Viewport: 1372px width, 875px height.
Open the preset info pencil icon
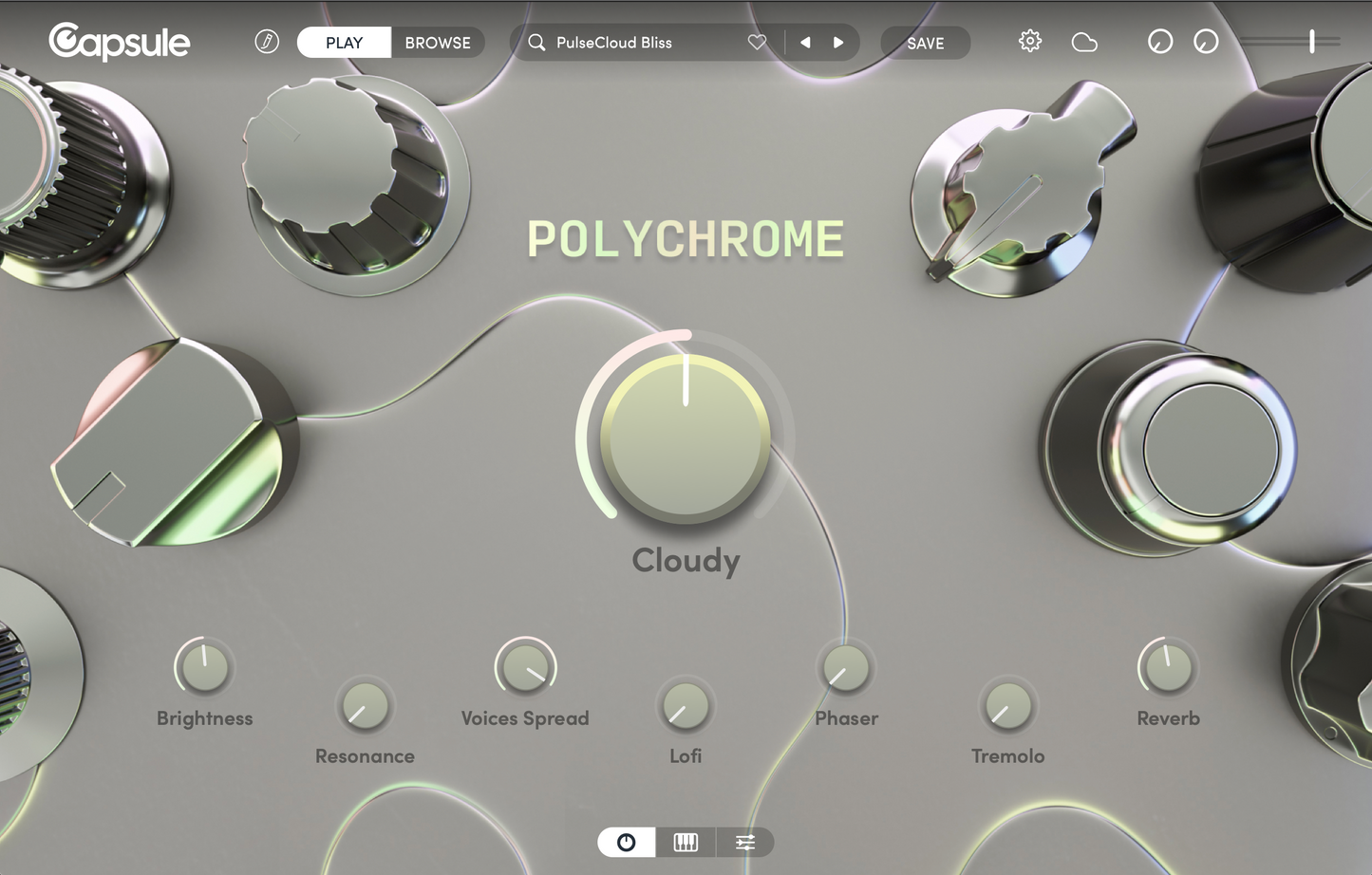(267, 42)
